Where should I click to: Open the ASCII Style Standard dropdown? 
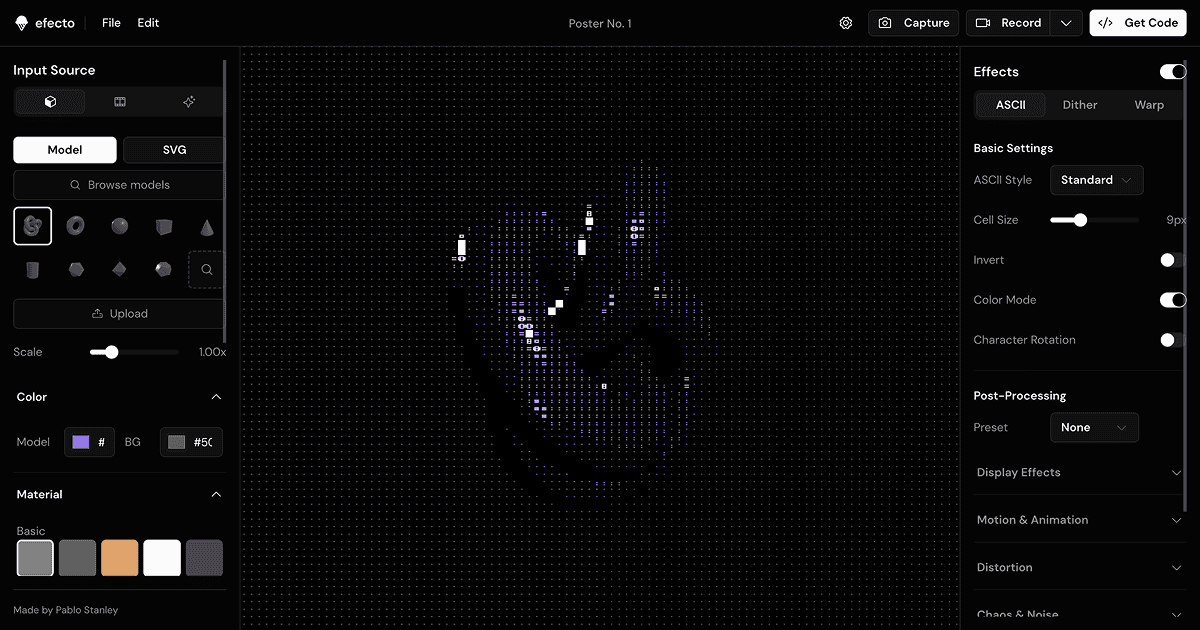point(1096,180)
